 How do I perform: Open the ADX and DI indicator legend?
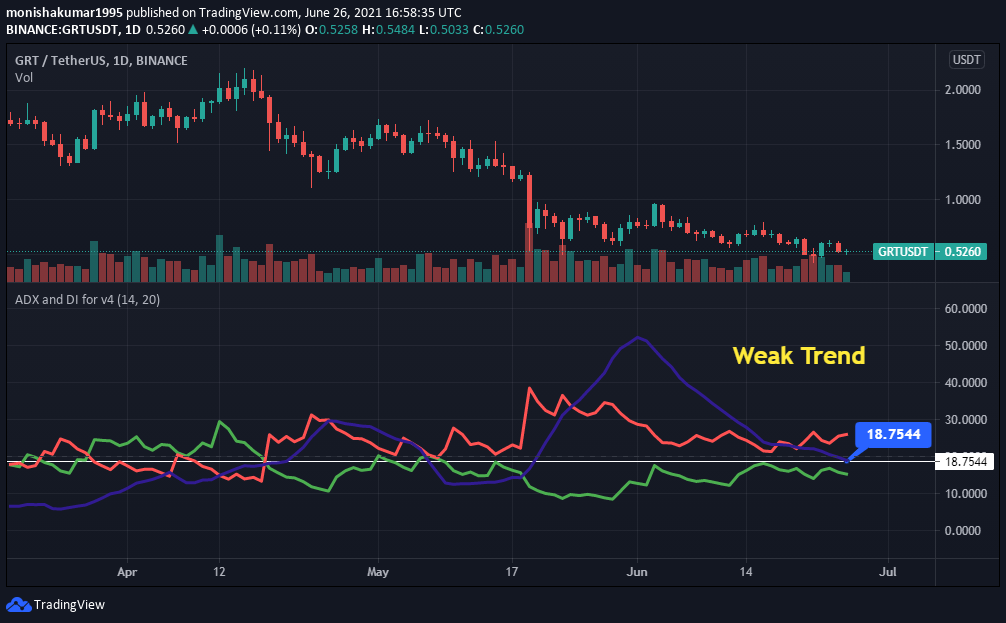[87, 300]
